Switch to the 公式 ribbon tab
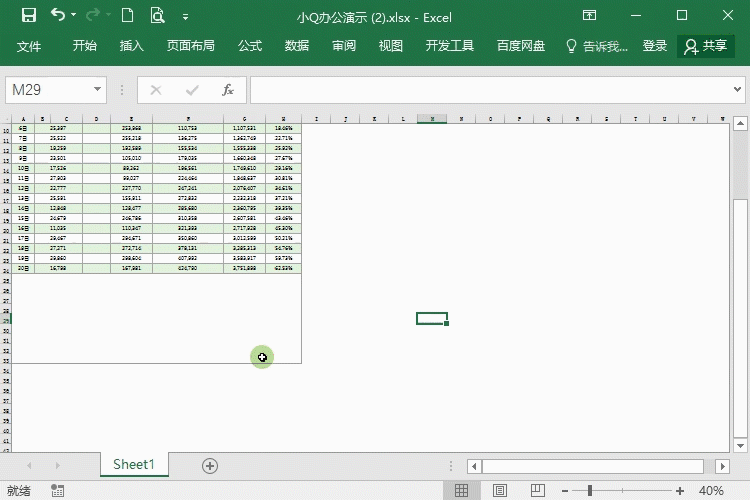Image resolution: width=750 pixels, height=500 pixels. pos(250,46)
